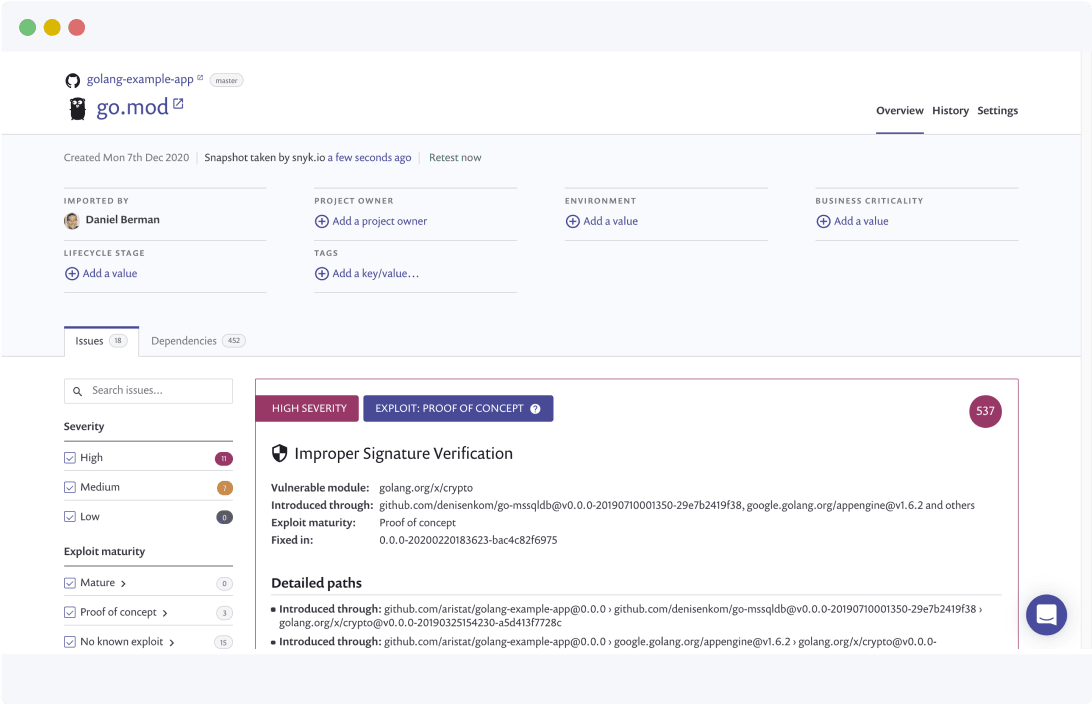This screenshot has width=1092, height=704.
Task: Click the Daniel Berman name
Action: click(123, 220)
